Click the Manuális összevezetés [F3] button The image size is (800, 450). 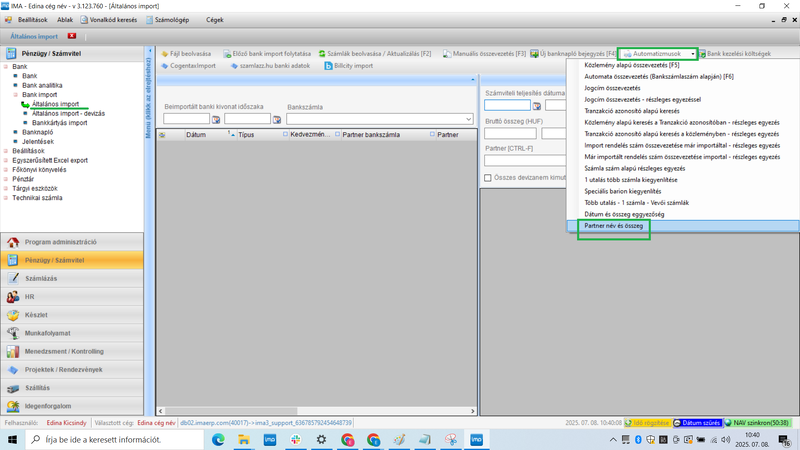(485, 54)
